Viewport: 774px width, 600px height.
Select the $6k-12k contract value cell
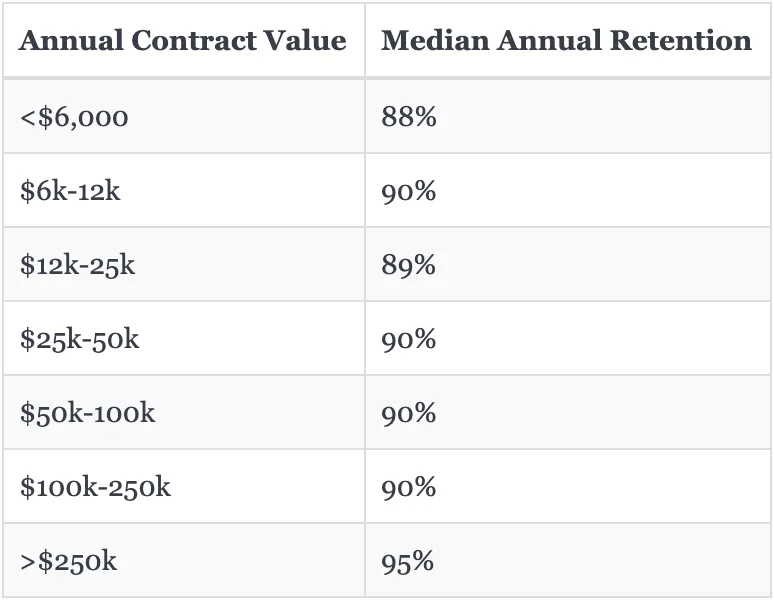[x=70, y=191]
